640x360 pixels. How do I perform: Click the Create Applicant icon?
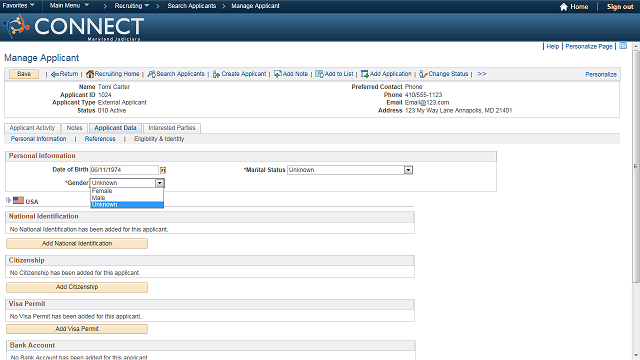(216, 74)
